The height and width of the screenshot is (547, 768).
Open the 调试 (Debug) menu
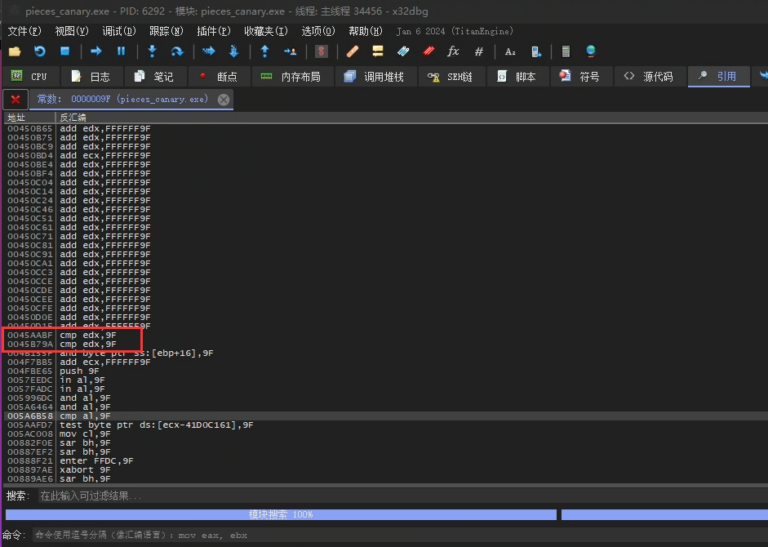click(x=119, y=31)
